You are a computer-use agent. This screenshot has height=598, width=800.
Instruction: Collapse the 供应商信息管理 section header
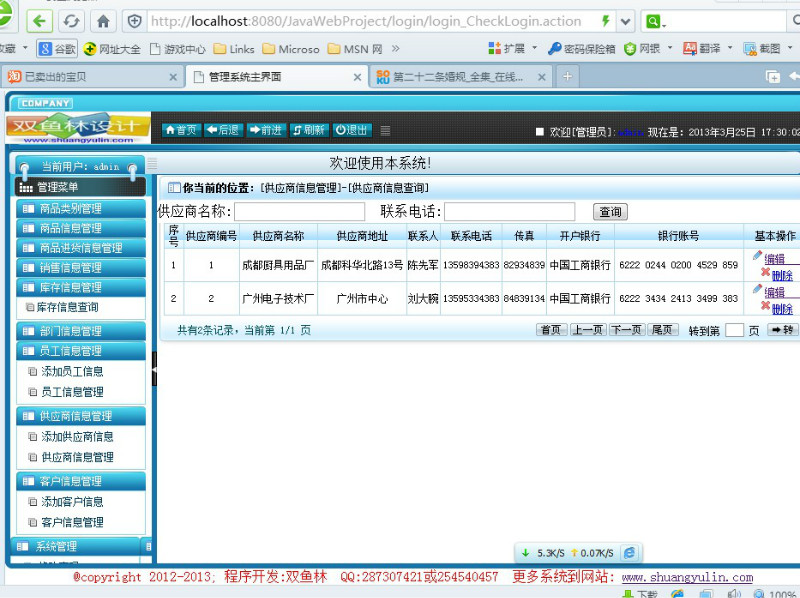81,416
